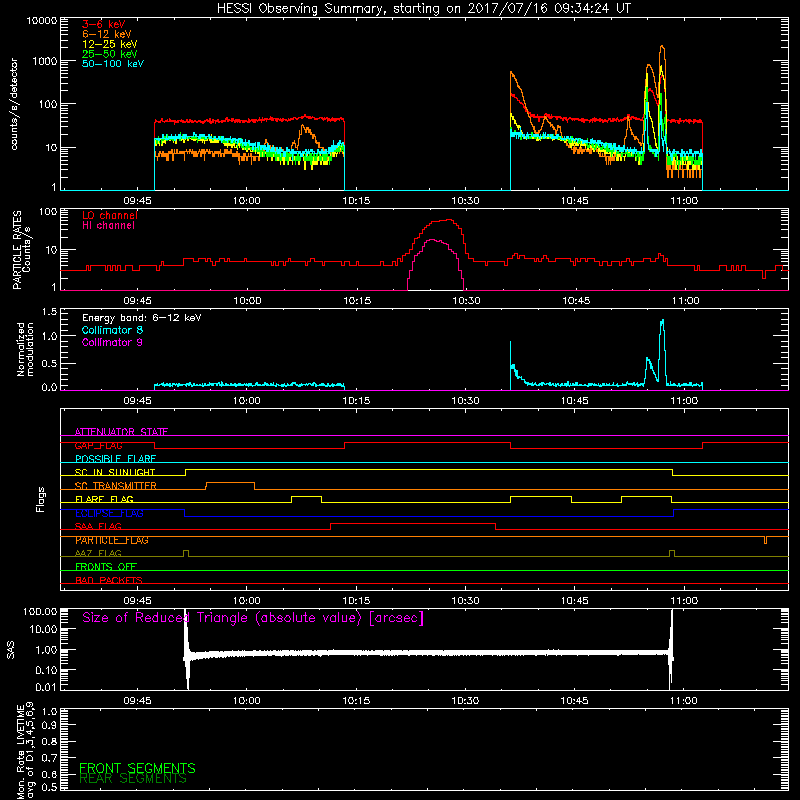Click the Normalized modulation axis label

pyautogui.click(x=24, y=349)
